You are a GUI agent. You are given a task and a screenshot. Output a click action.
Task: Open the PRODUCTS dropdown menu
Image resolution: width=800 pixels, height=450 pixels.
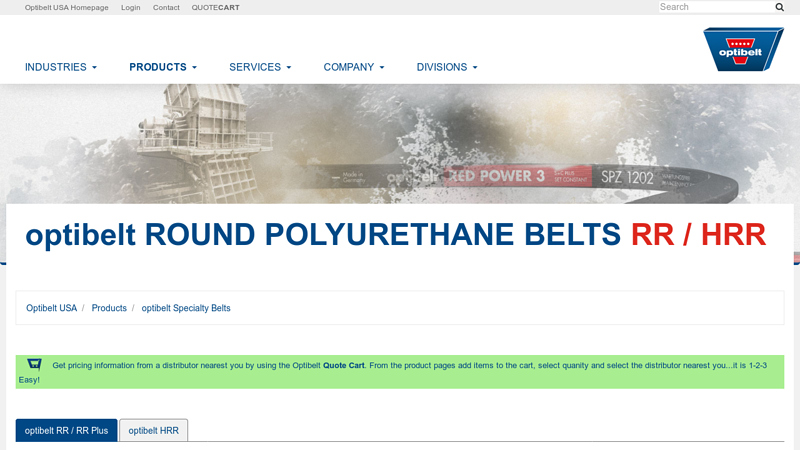coord(163,67)
